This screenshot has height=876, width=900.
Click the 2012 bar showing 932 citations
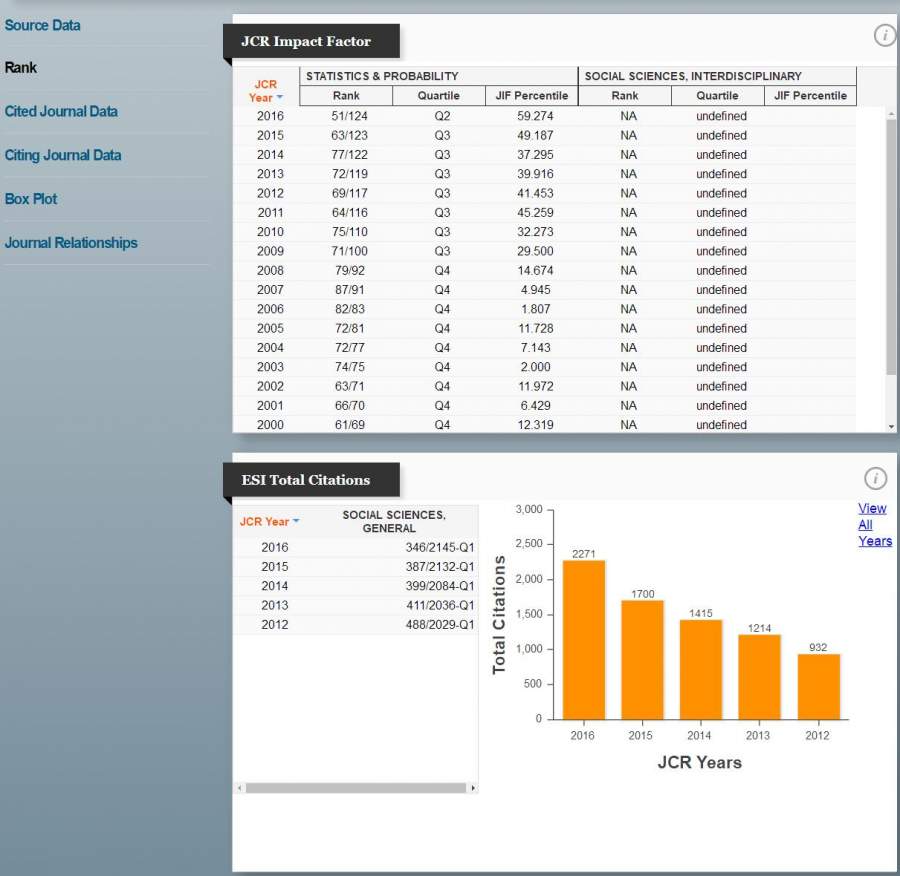[817, 686]
